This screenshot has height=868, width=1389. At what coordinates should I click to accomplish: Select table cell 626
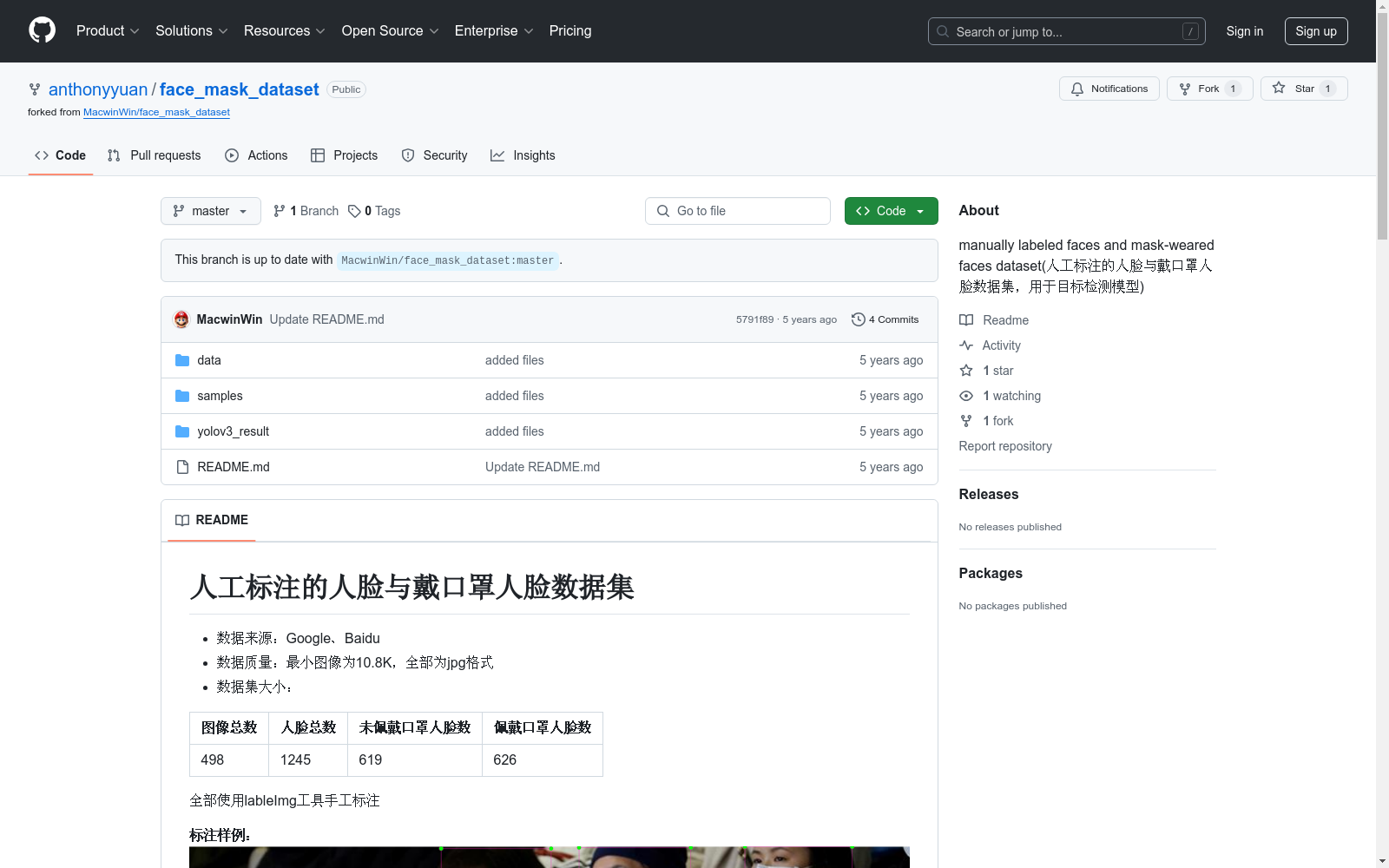543,759
